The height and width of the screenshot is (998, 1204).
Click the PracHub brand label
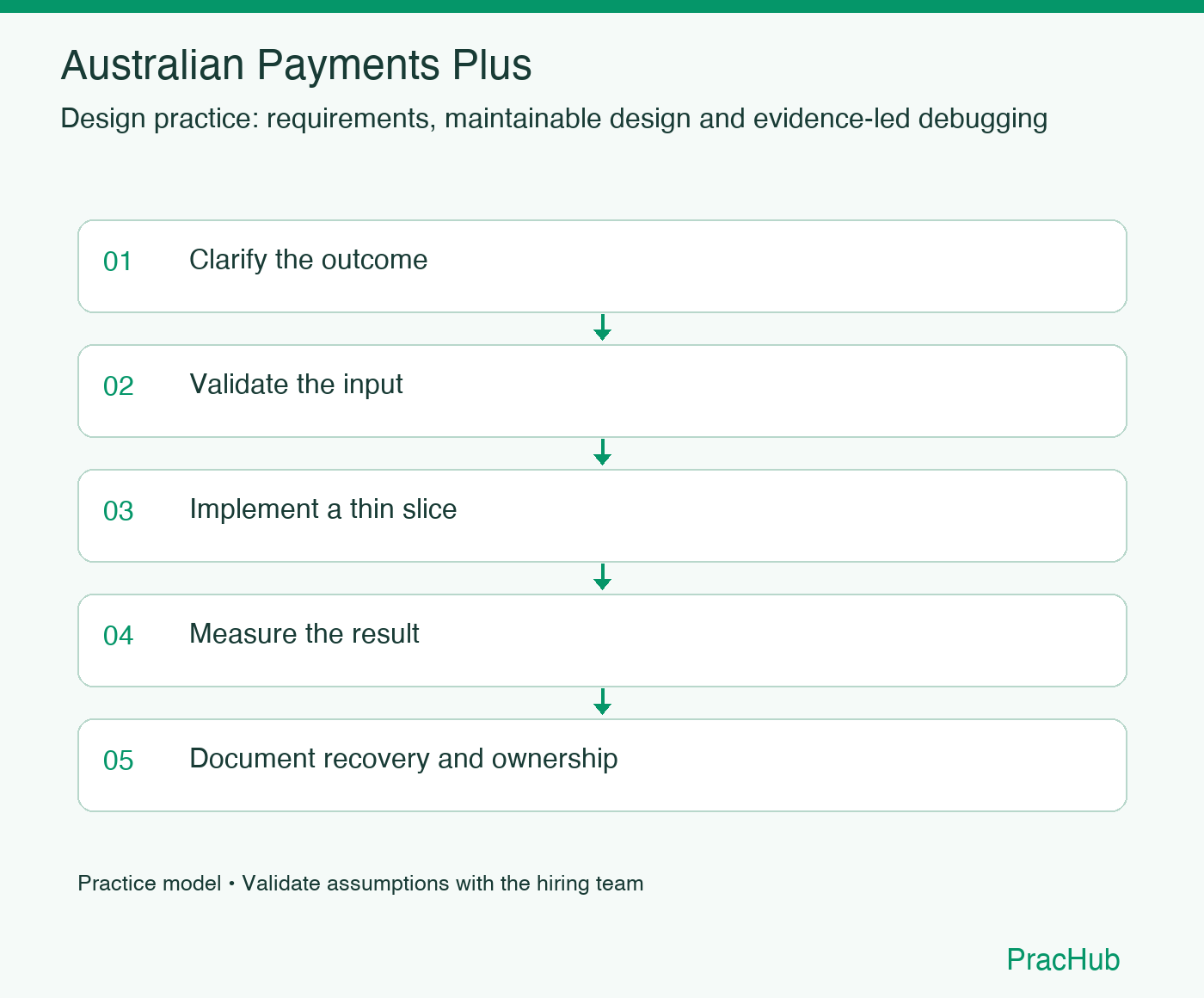pos(1063,959)
